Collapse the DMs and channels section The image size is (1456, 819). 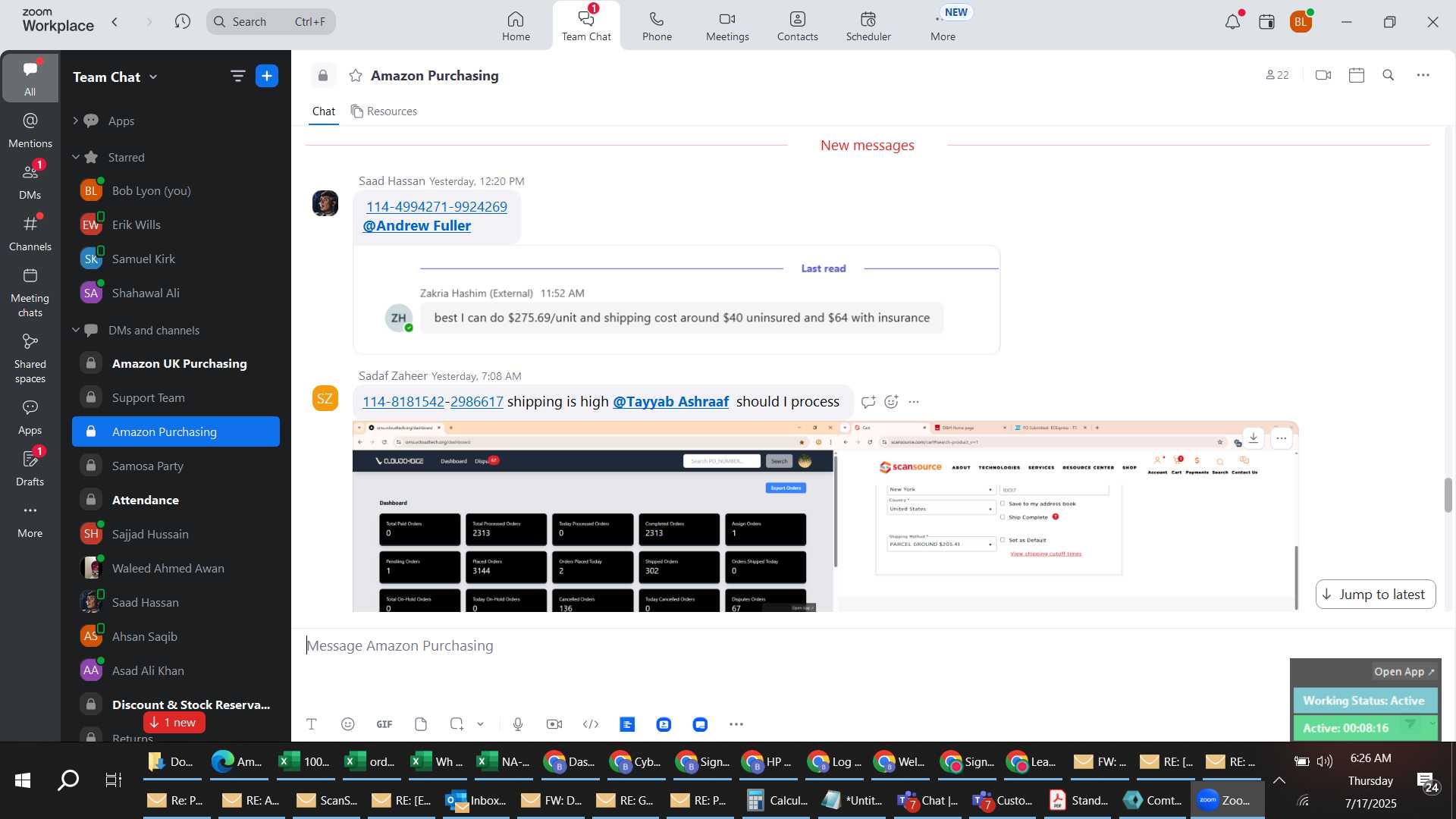tap(75, 330)
